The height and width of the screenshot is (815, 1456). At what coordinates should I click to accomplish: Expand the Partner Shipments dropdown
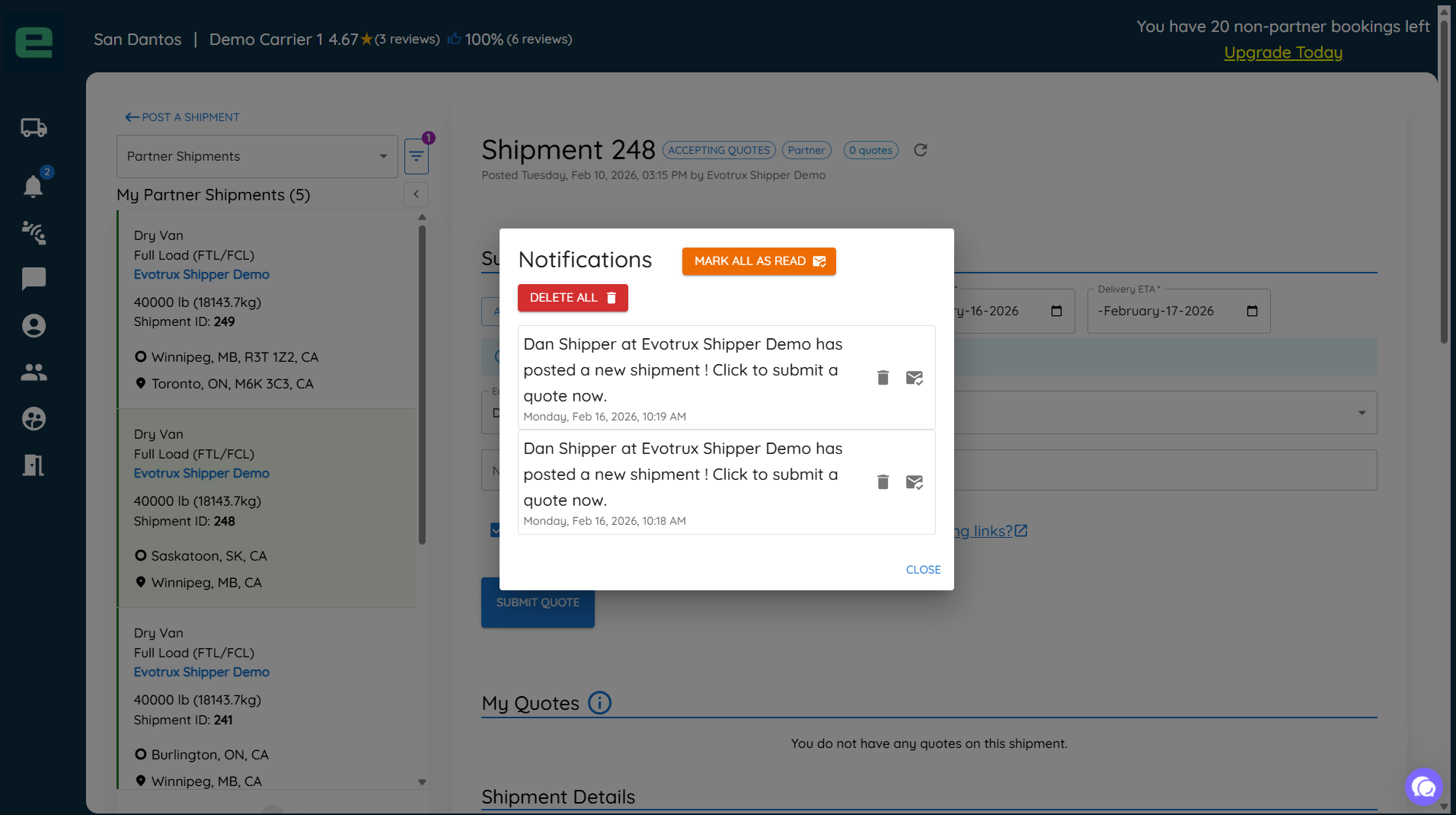(x=257, y=156)
